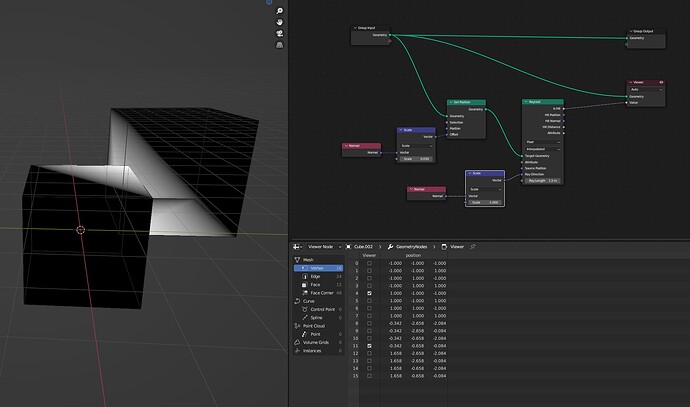Select the Face Corner domain row

pyautogui.click(x=319, y=293)
